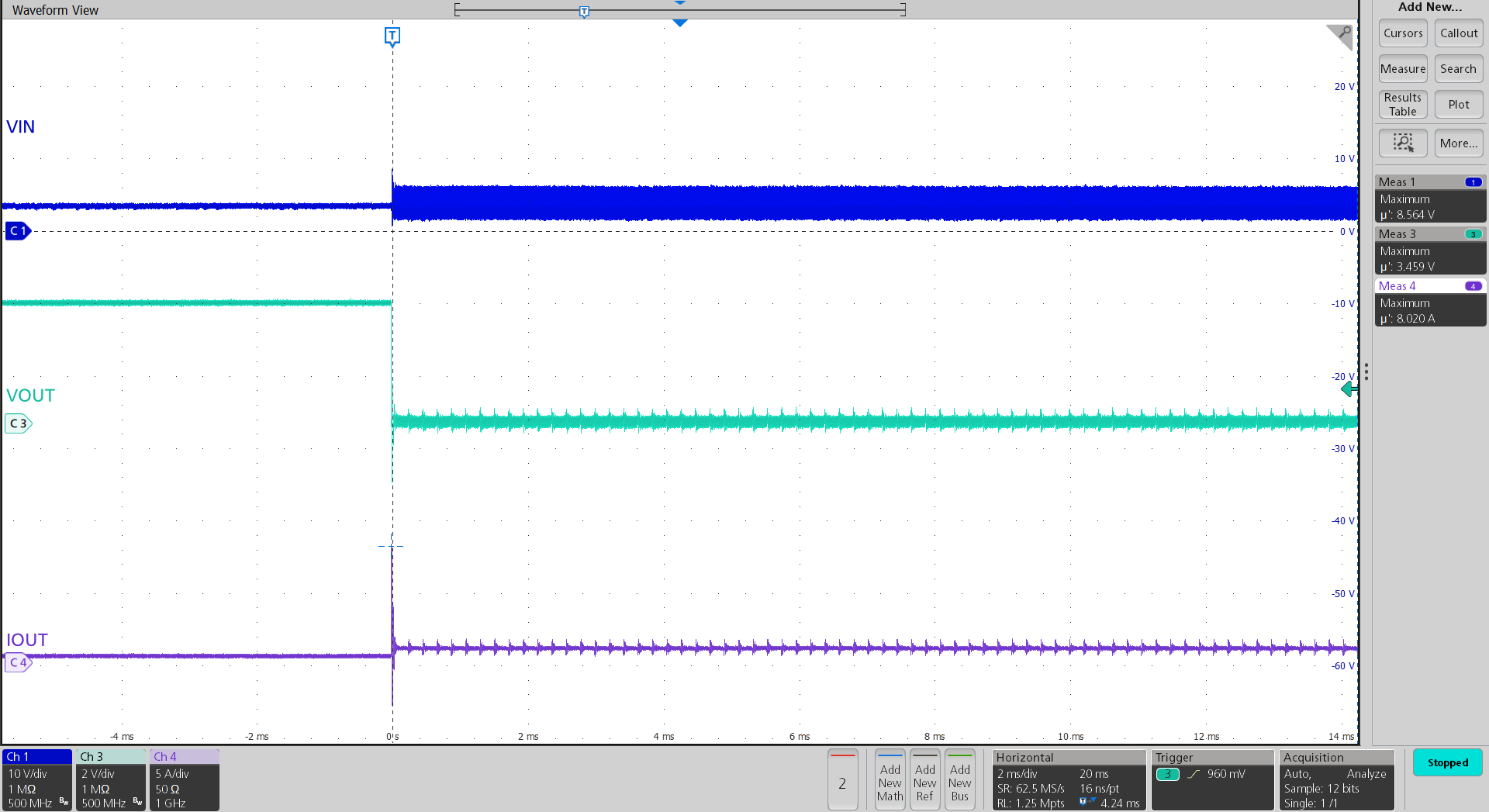Screen dimensions: 1489x812
Task: Click the rising edge trigger slope icon
Action: click(x=1194, y=774)
